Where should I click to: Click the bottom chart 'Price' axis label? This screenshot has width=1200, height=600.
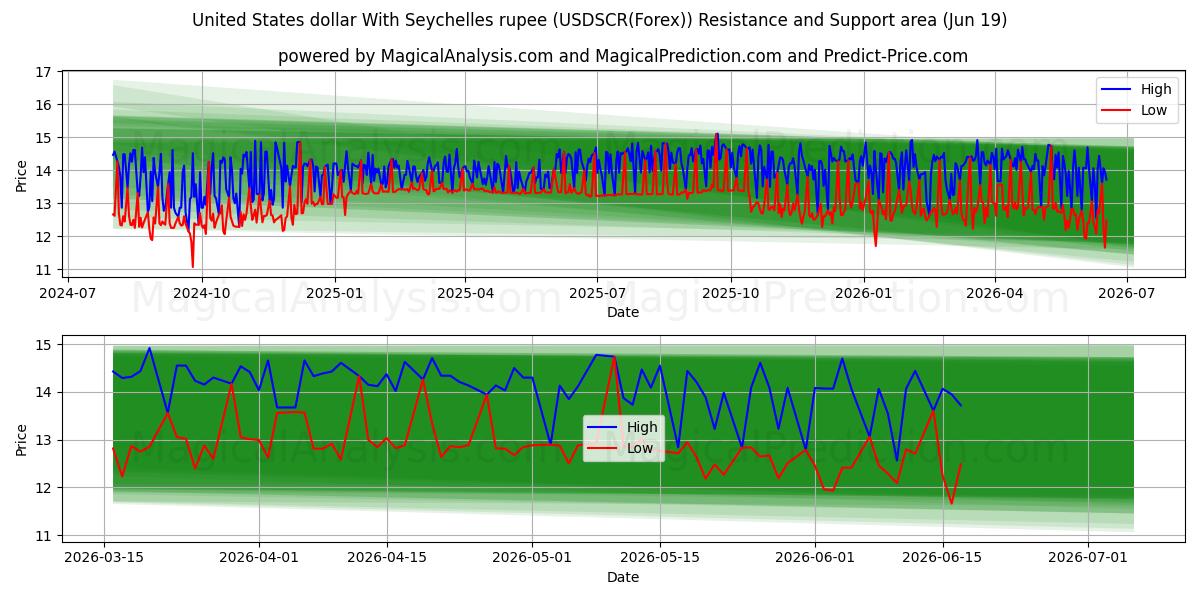(22, 440)
